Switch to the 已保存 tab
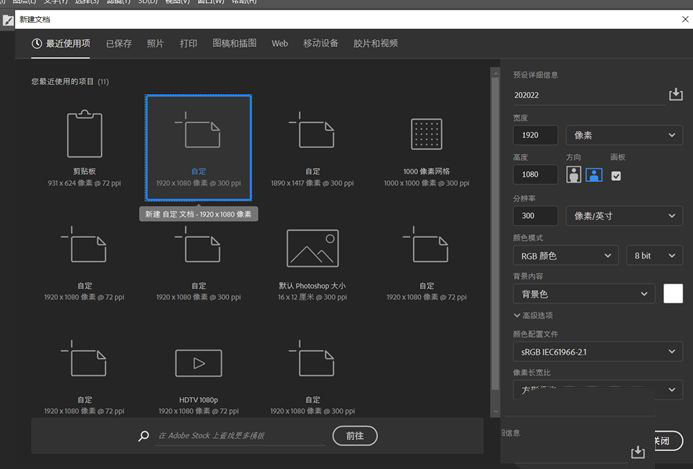The image size is (693, 469). 119,43
